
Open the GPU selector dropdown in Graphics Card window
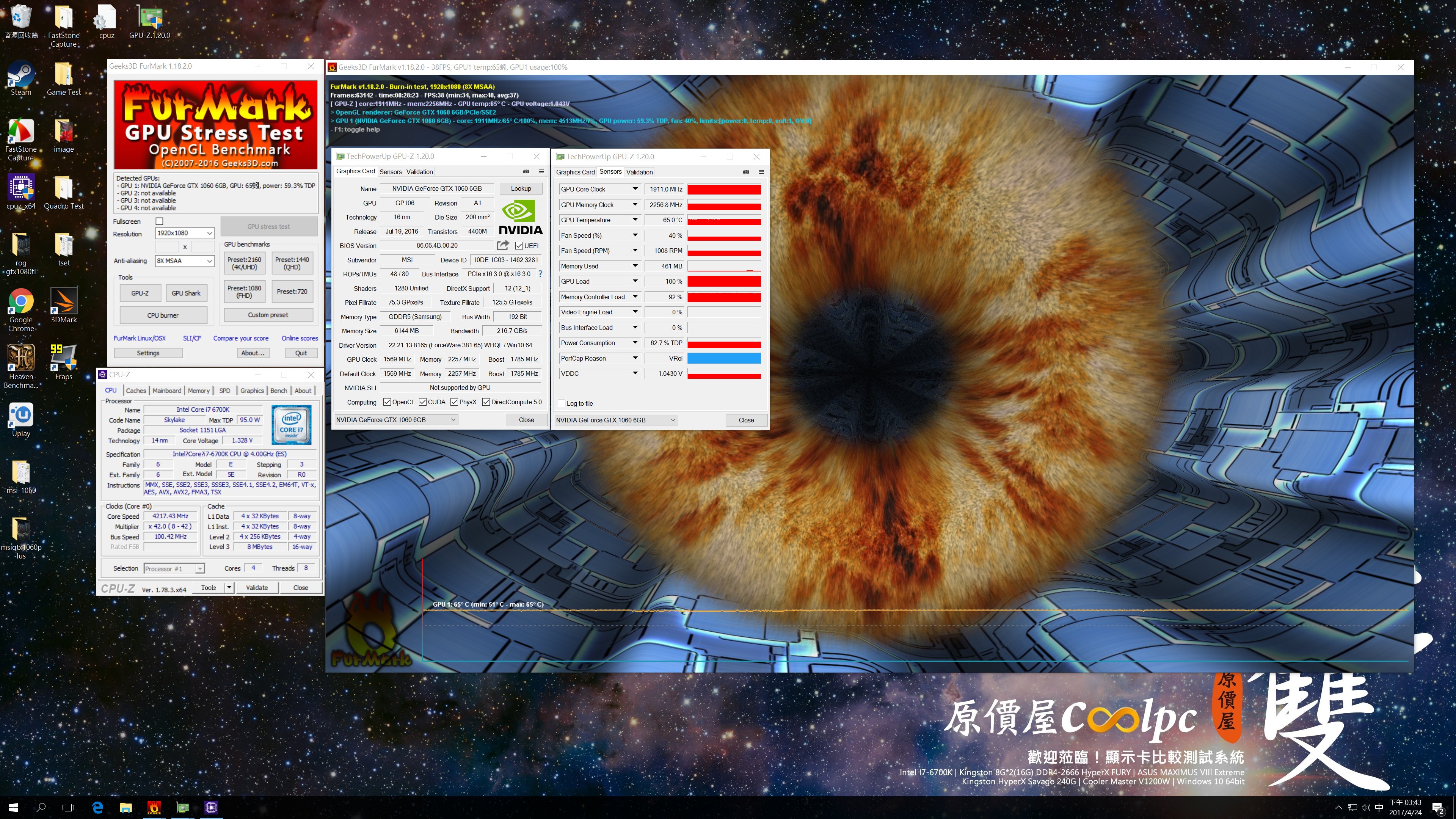tap(395, 419)
